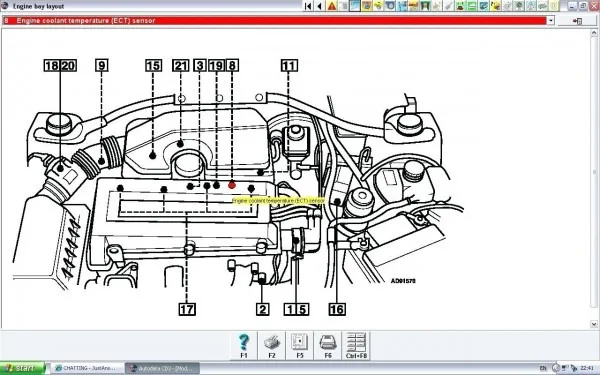Click the vertical scrollbar up arrow

(594, 33)
